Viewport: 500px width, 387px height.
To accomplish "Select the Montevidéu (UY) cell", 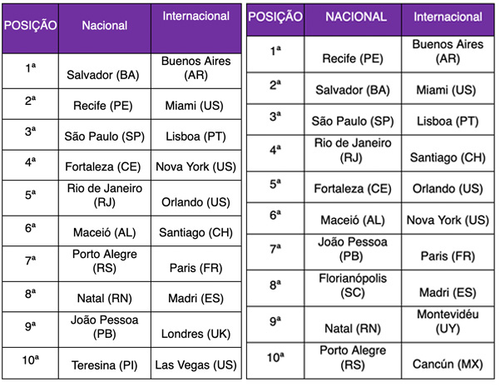I will tap(448, 324).
